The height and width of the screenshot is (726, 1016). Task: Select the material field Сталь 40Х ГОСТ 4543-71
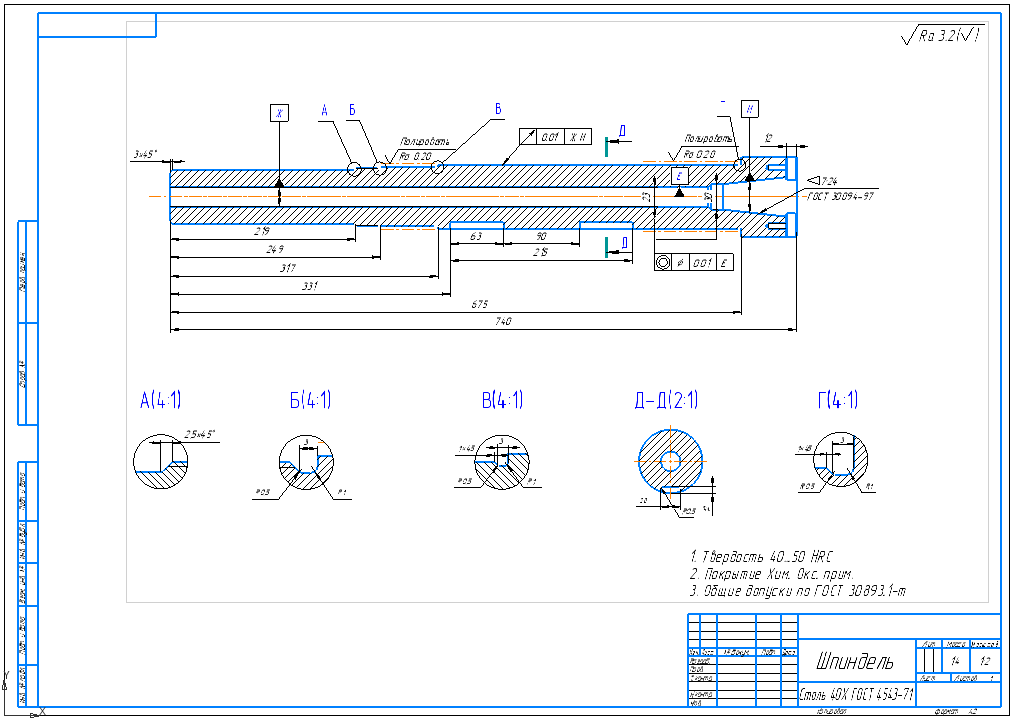coord(856,694)
